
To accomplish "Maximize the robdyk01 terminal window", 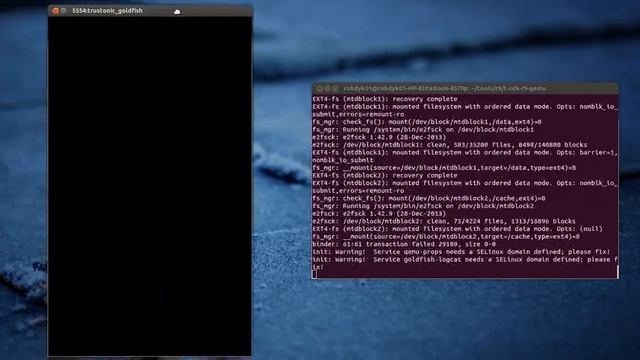I will pos(335,88).
